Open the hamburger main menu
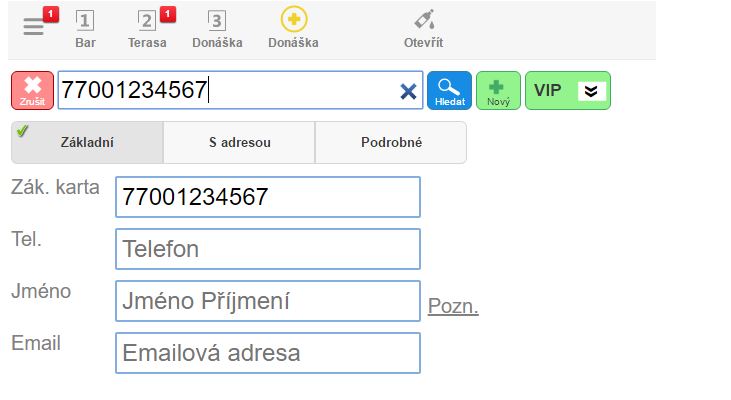The width and height of the screenshot is (731, 400). point(34,27)
